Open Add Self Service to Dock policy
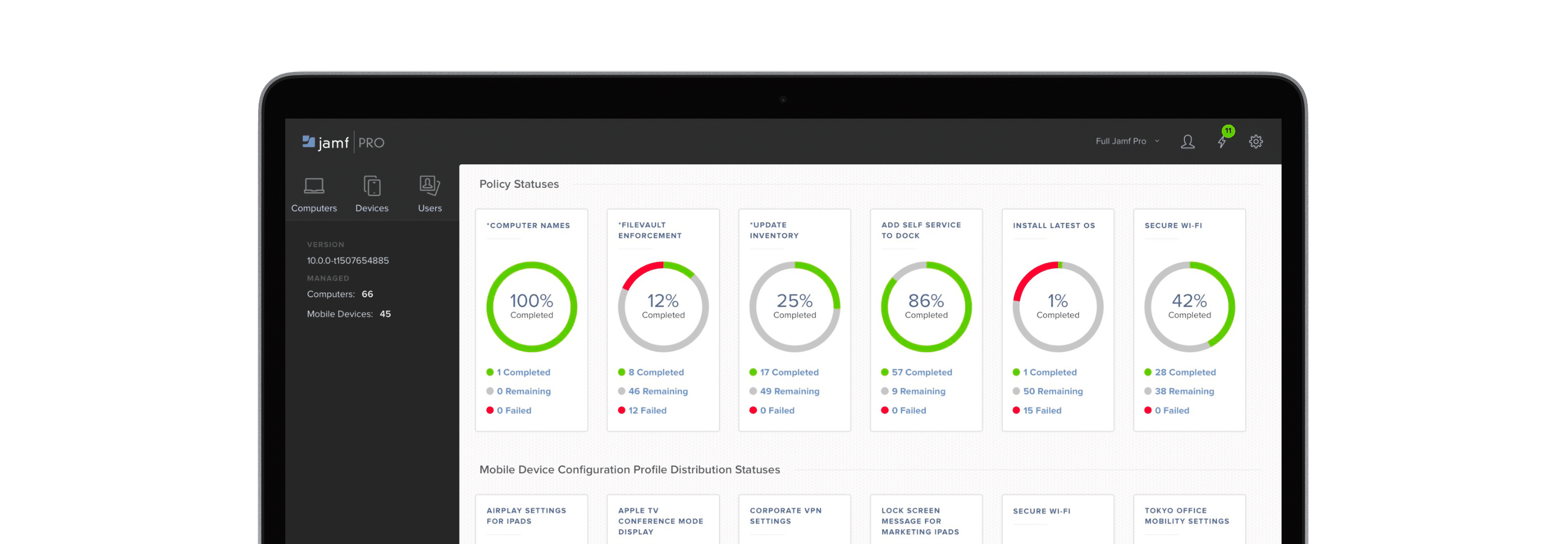This screenshot has height=544, width=1568. pos(921,230)
